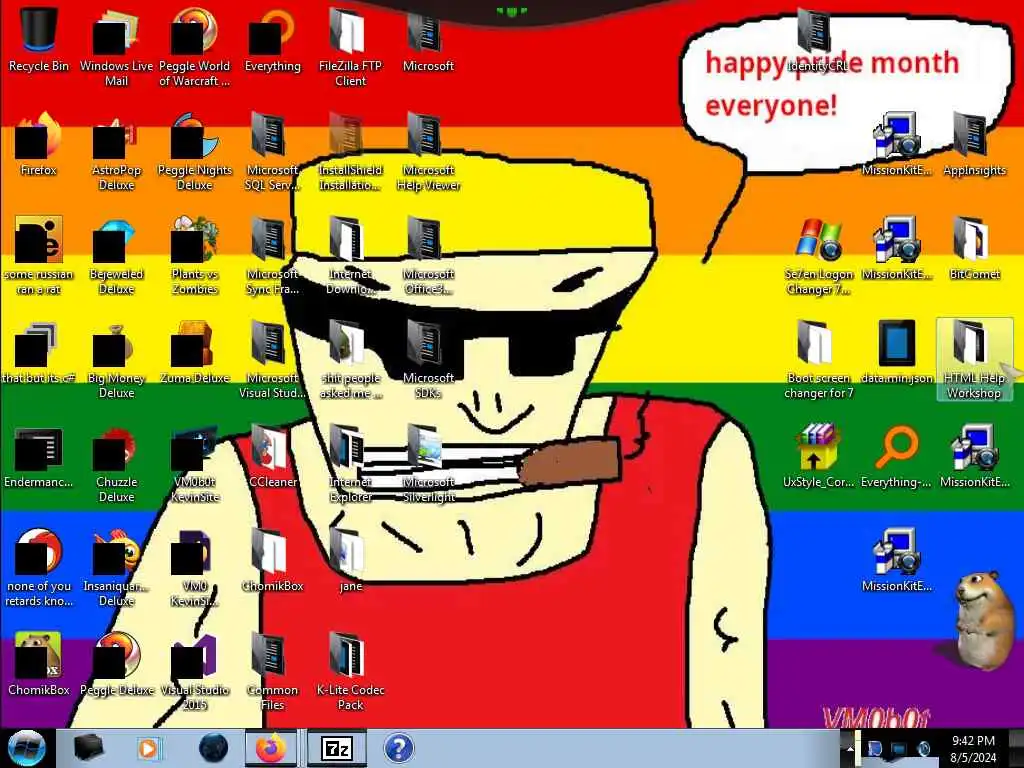This screenshot has width=1024, height=768.
Task: Show hidden system tray icons
Action: pos(850,748)
